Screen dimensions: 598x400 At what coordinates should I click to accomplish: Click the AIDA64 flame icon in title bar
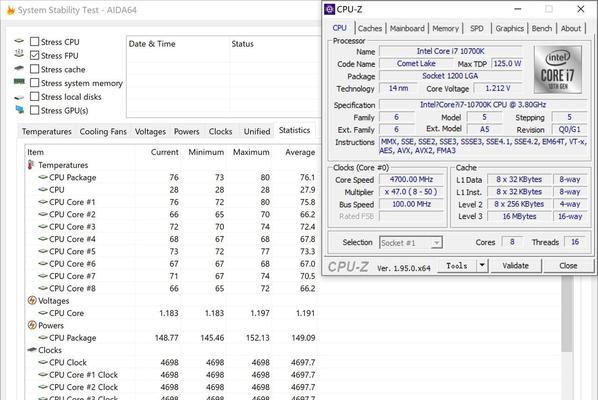(x=11, y=10)
